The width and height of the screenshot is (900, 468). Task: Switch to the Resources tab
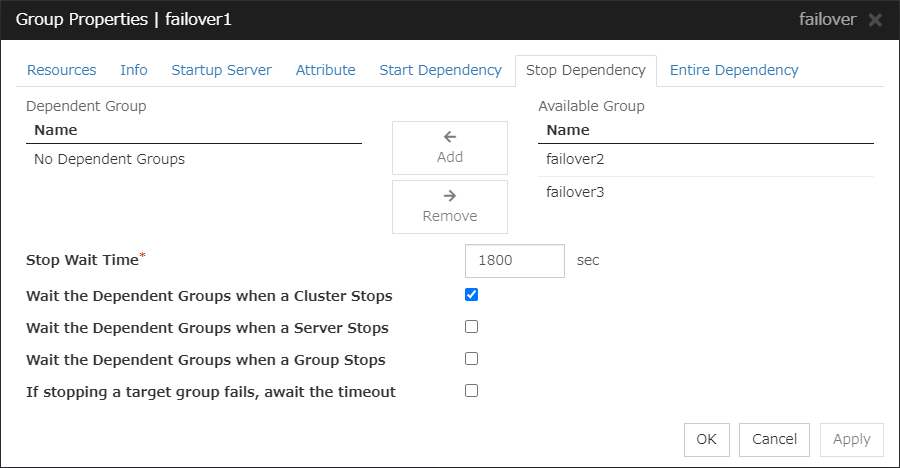pyautogui.click(x=62, y=70)
